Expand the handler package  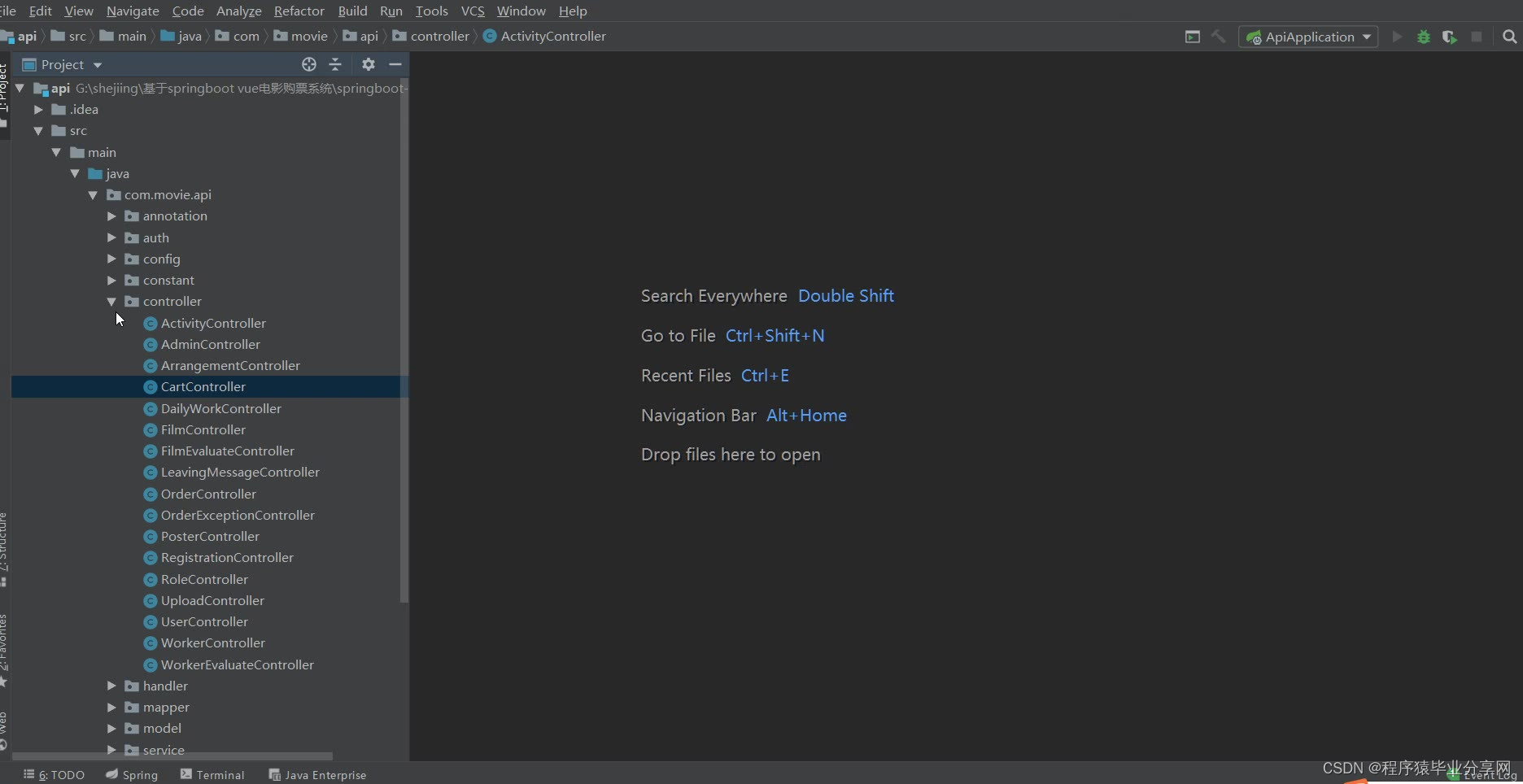[111, 686]
